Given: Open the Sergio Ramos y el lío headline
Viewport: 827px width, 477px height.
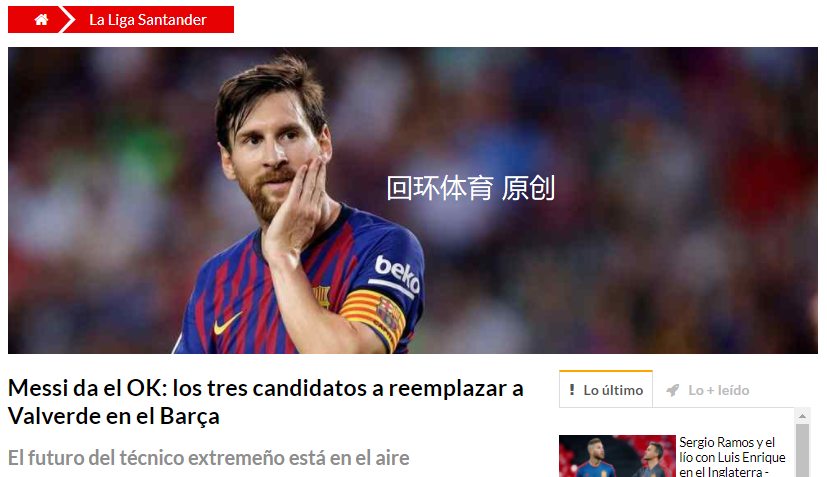Looking at the screenshot, I should click(x=733, y=457).
